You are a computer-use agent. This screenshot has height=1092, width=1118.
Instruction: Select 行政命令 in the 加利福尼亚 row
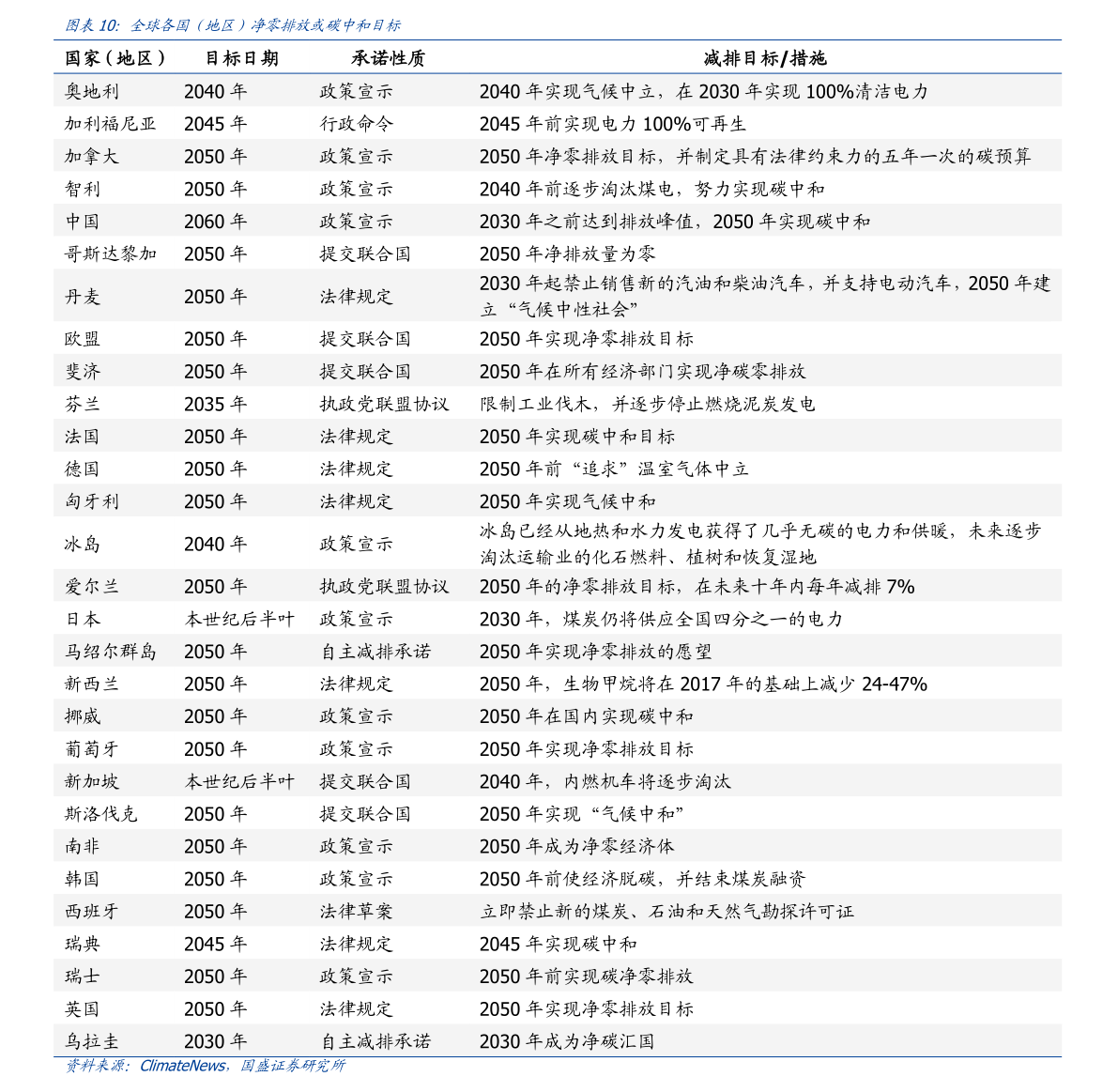point(357,124)
